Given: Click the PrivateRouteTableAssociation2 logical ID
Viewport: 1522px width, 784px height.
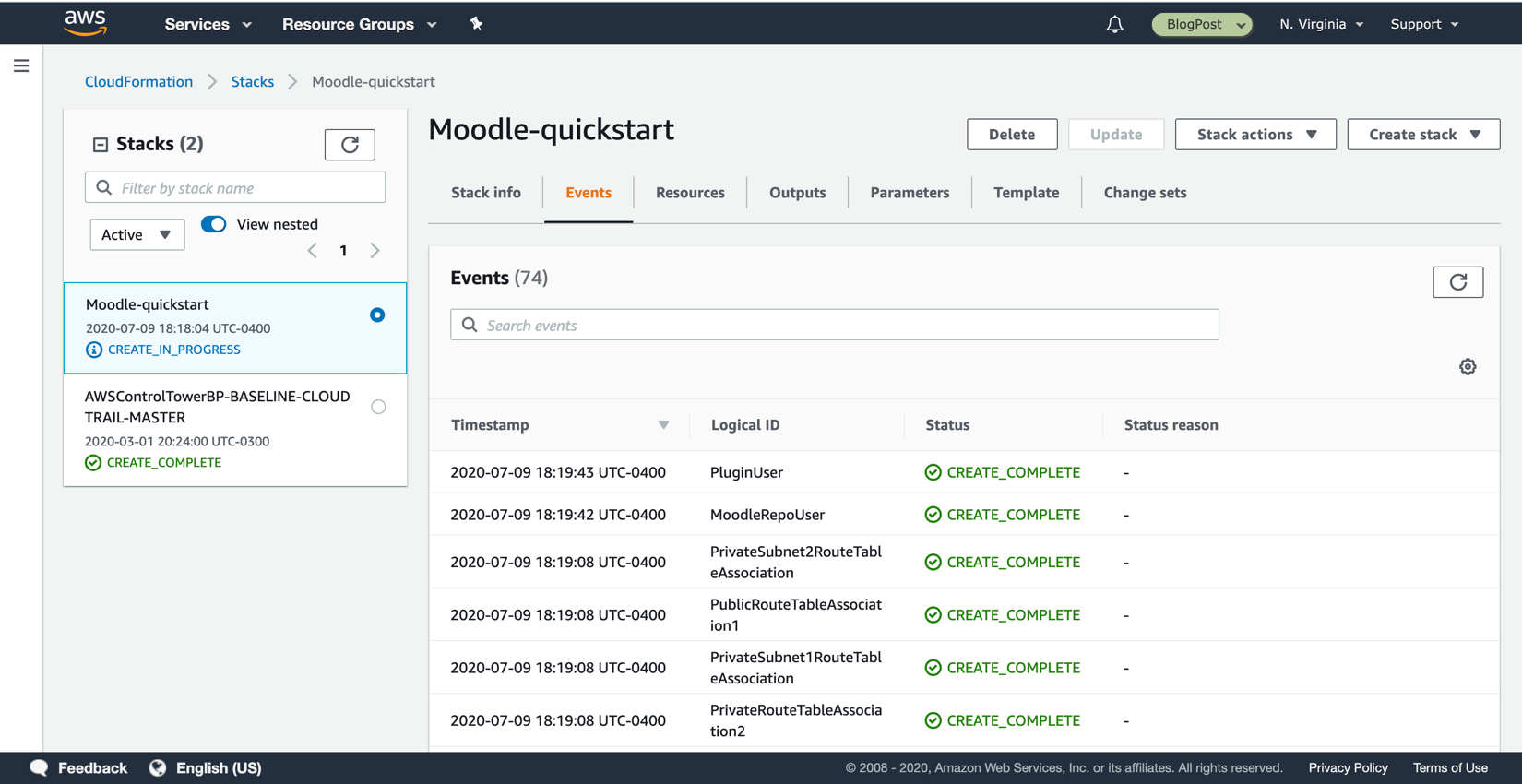Looking at the screenshot, I should (x=796, y=720).
